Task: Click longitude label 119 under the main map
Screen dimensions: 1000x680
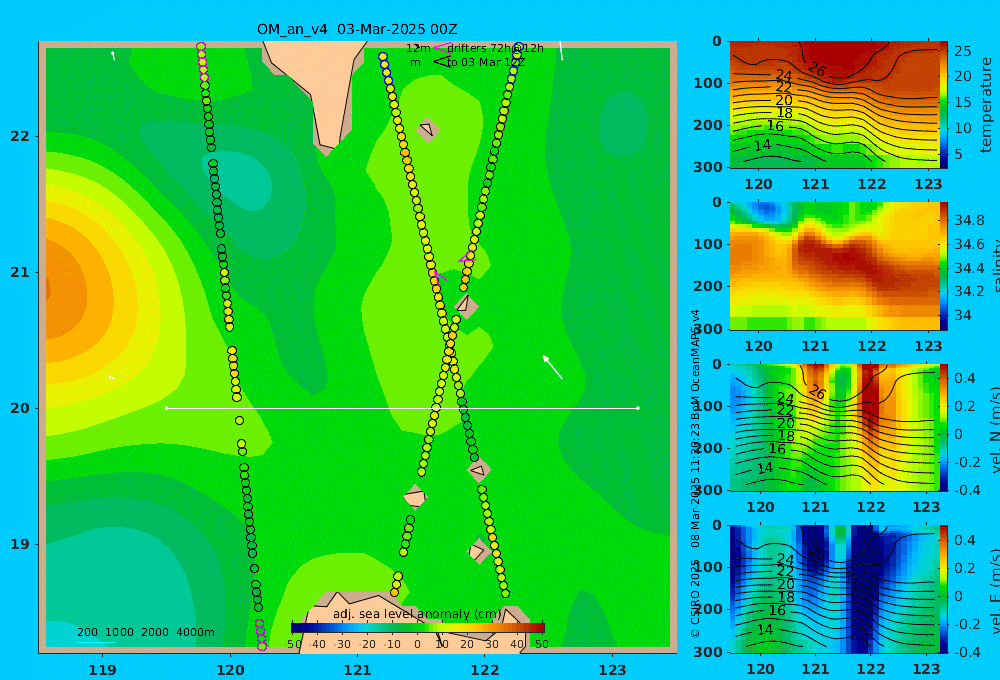Action: tap(102, 670)
